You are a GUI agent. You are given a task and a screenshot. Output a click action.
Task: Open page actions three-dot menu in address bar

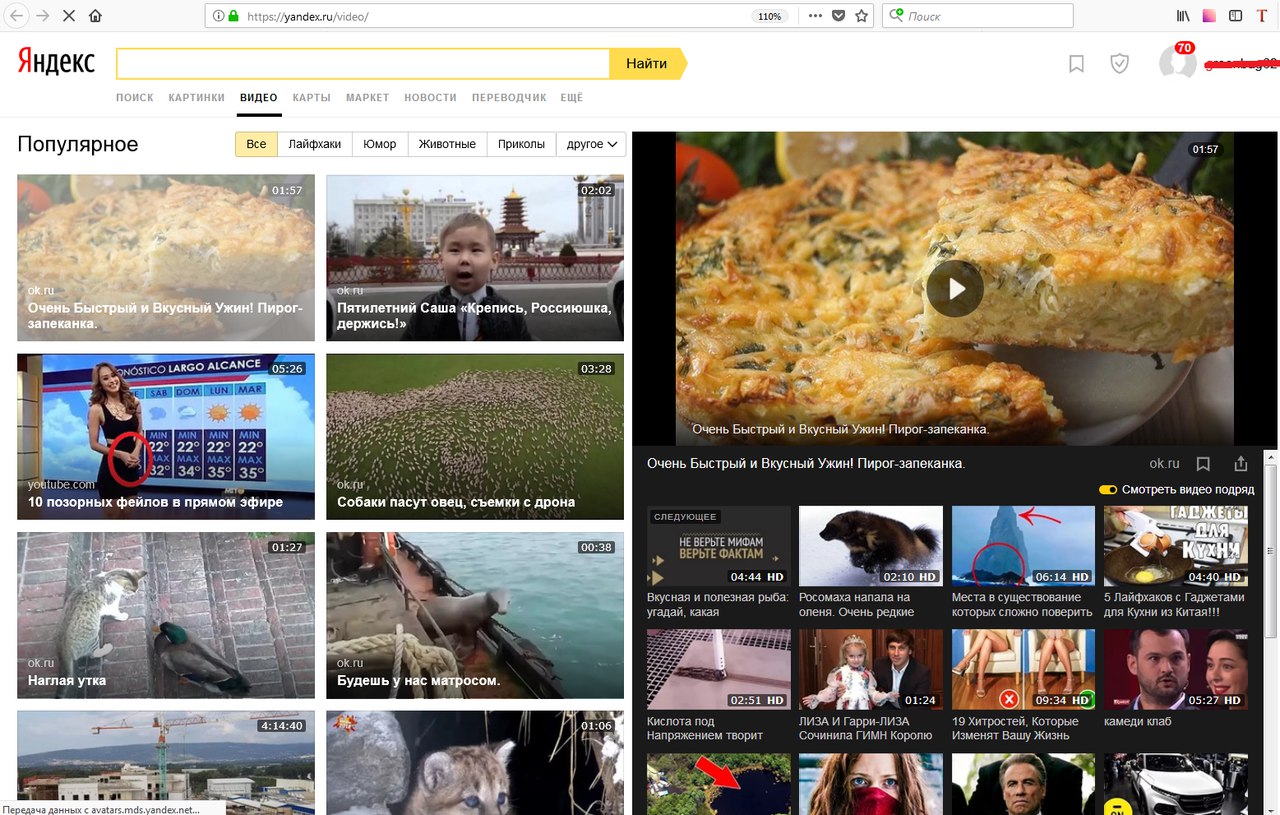pos(815,16)
